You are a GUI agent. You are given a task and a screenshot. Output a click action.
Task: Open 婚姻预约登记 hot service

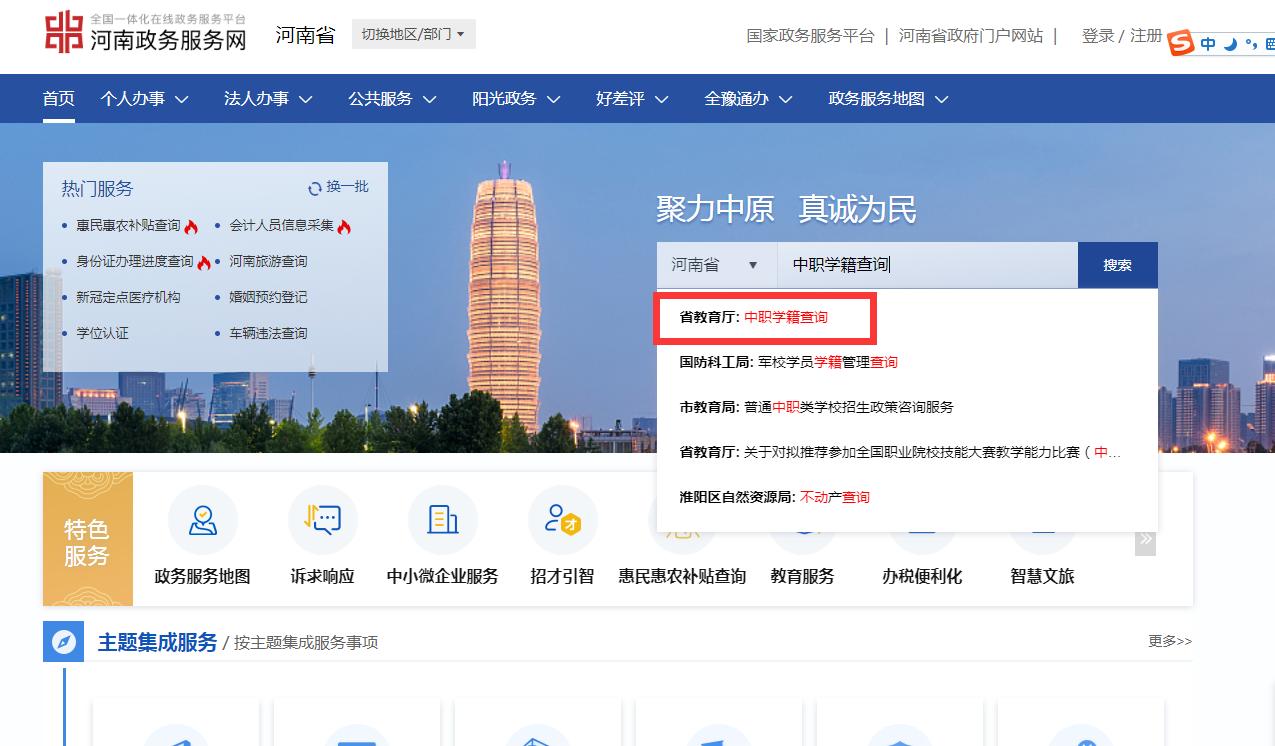(x=268, y=298)
